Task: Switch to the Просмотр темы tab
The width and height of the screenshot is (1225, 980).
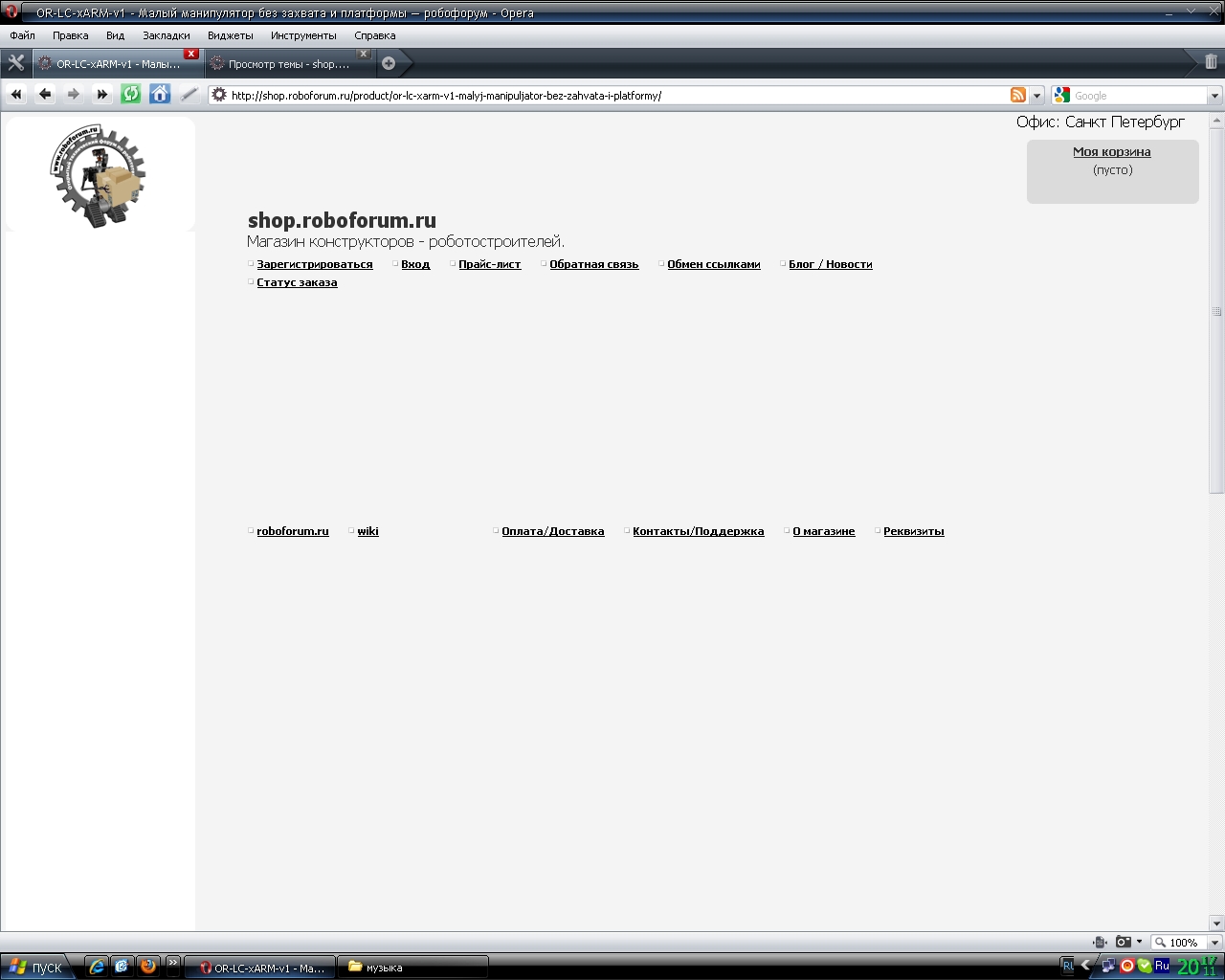Action: (288, 64)
